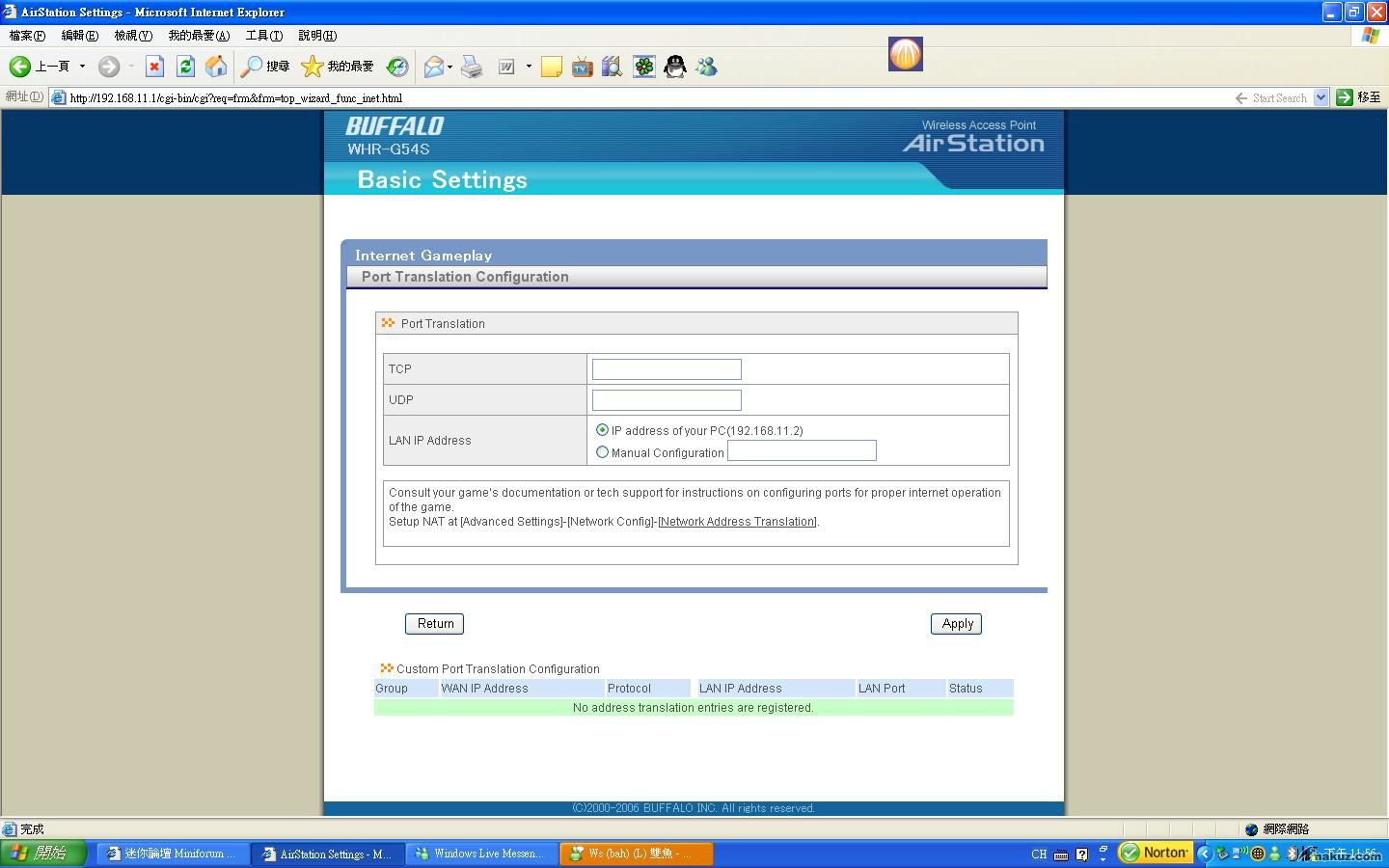This screenshot has height=868, width=1389.
Task: Open the Windows 開始 Start button
Action: [x=43, y=854]
